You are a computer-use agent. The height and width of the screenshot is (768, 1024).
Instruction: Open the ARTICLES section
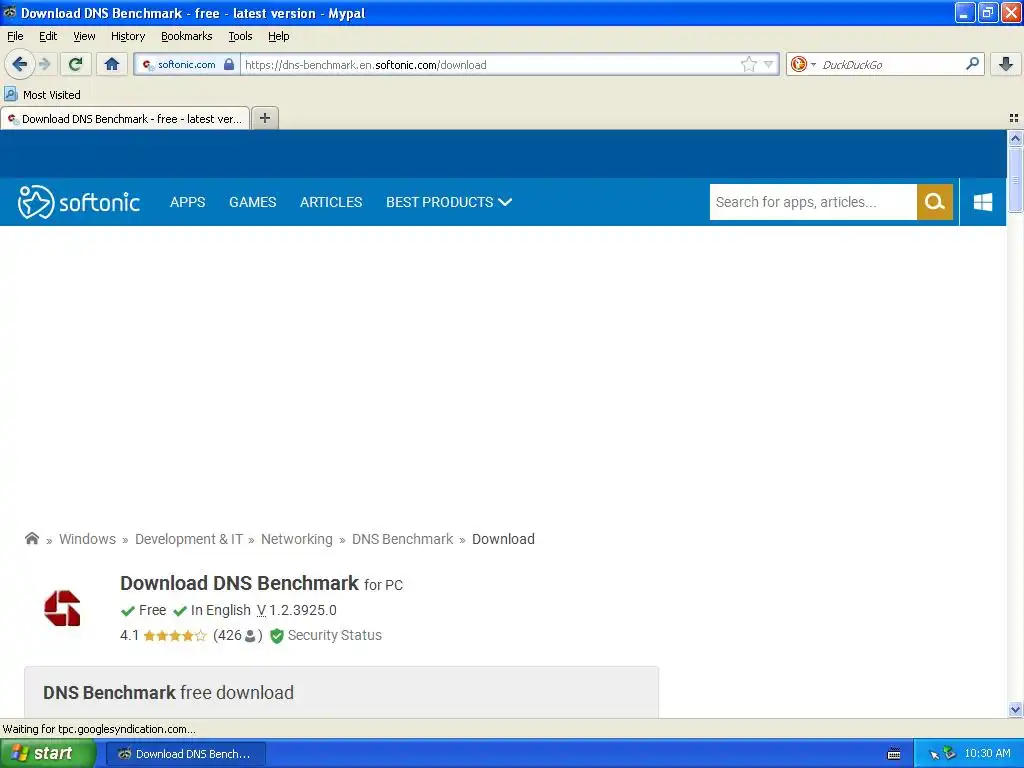click(330, 202)
